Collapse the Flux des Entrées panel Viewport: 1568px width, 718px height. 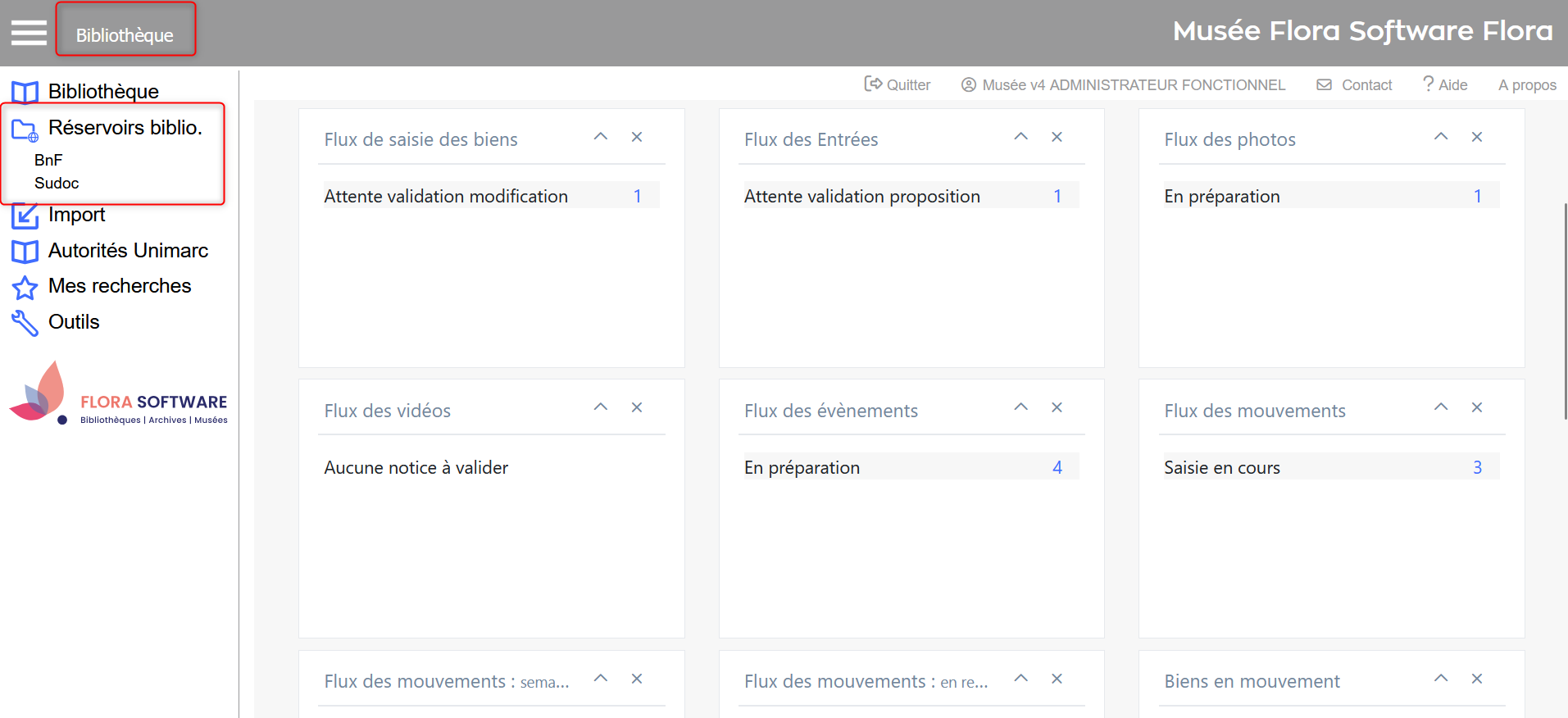[1020, 137]
